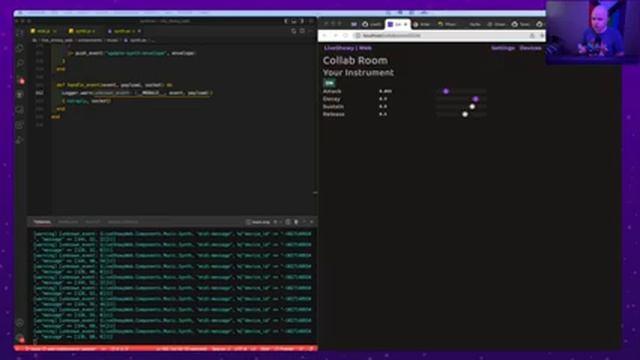640x360 pixels.
Task: Click the browser forward arrow
Action: point(335,36)
